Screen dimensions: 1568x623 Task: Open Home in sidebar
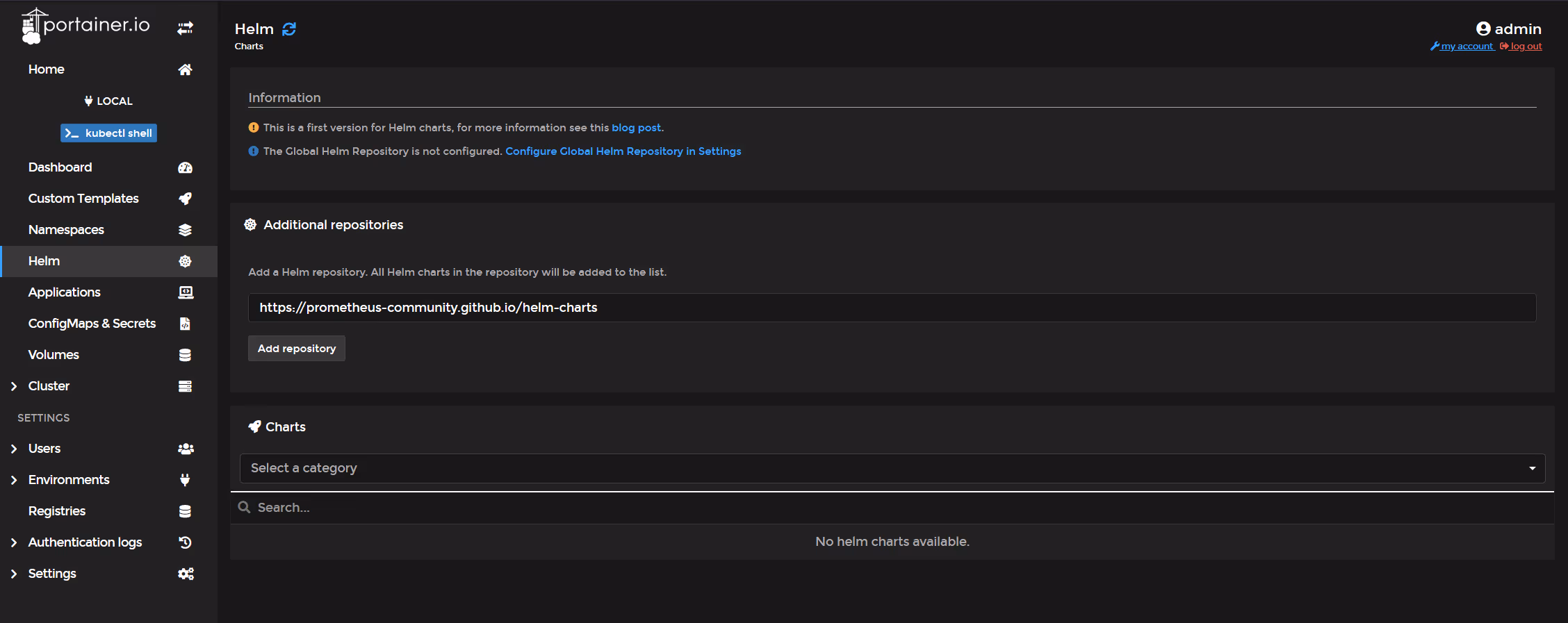47,69
